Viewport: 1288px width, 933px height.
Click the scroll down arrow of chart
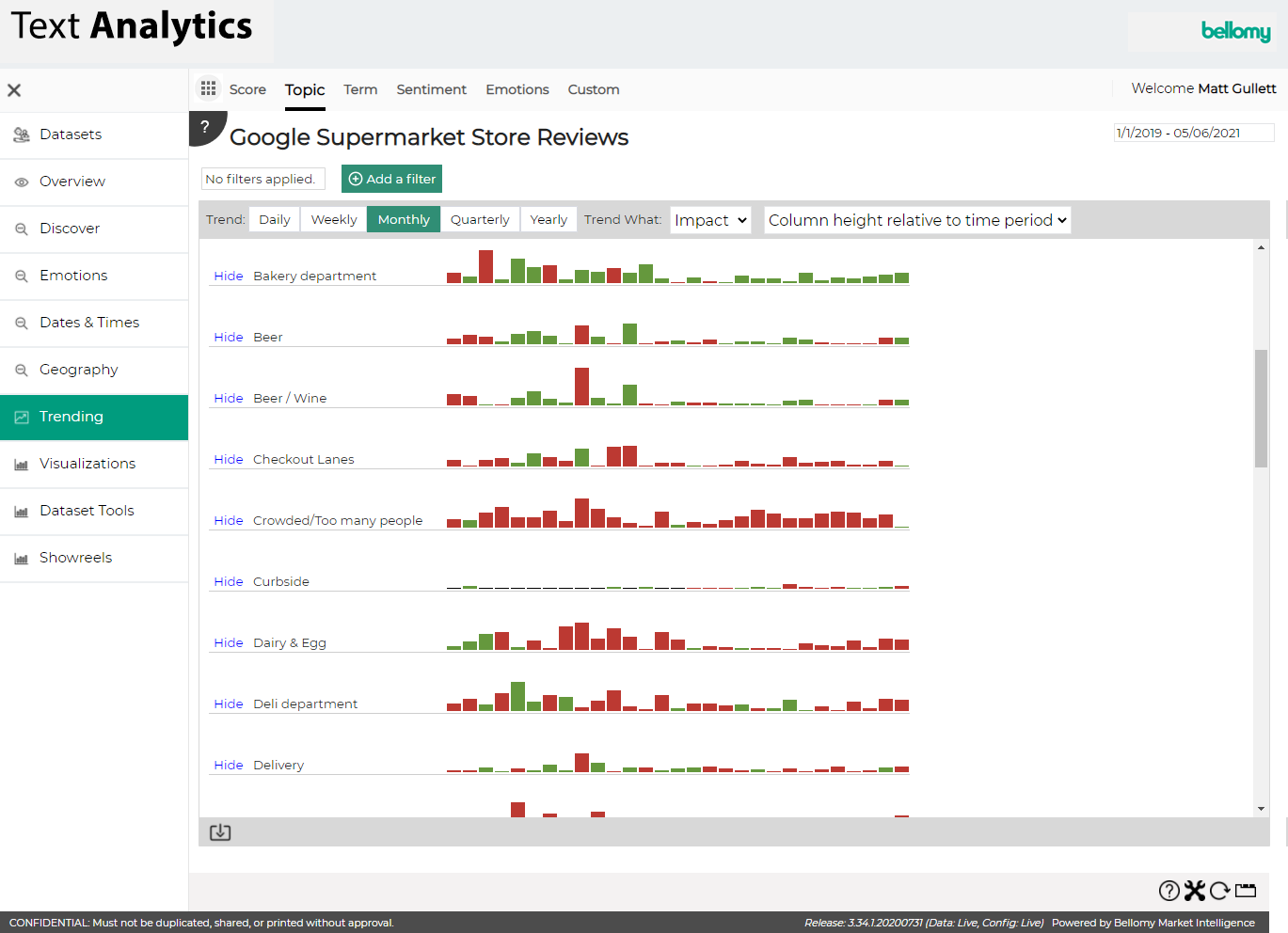1261,809
